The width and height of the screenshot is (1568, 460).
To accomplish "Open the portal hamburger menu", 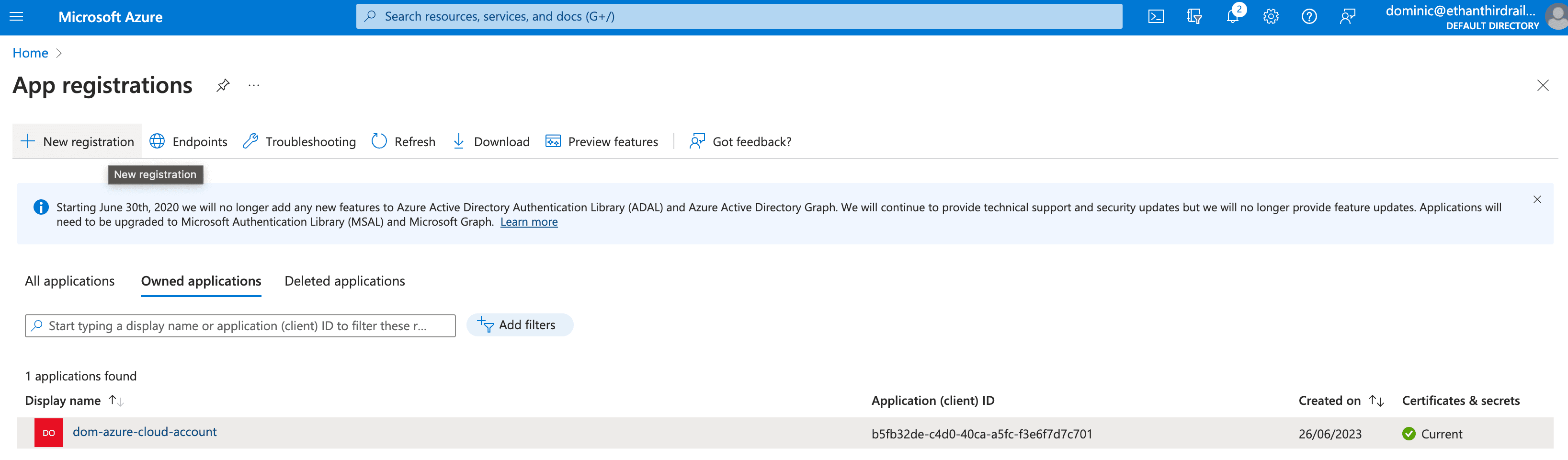I will point(16,16).
